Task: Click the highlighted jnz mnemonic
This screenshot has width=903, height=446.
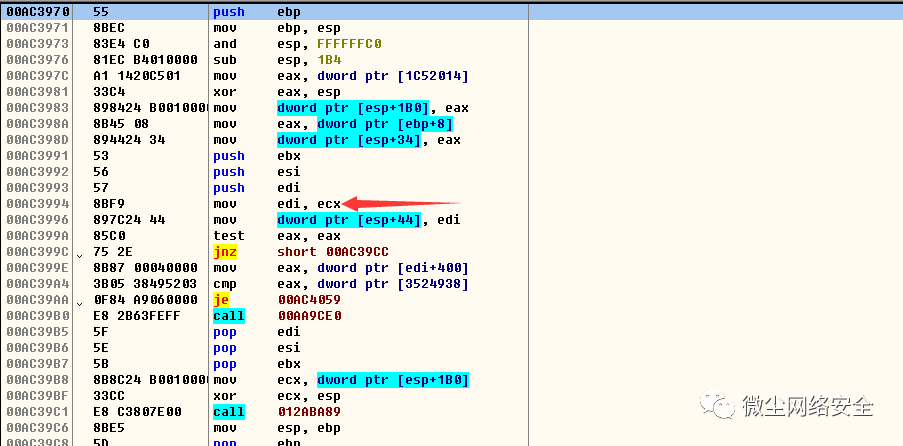Action: click(225, 252)
